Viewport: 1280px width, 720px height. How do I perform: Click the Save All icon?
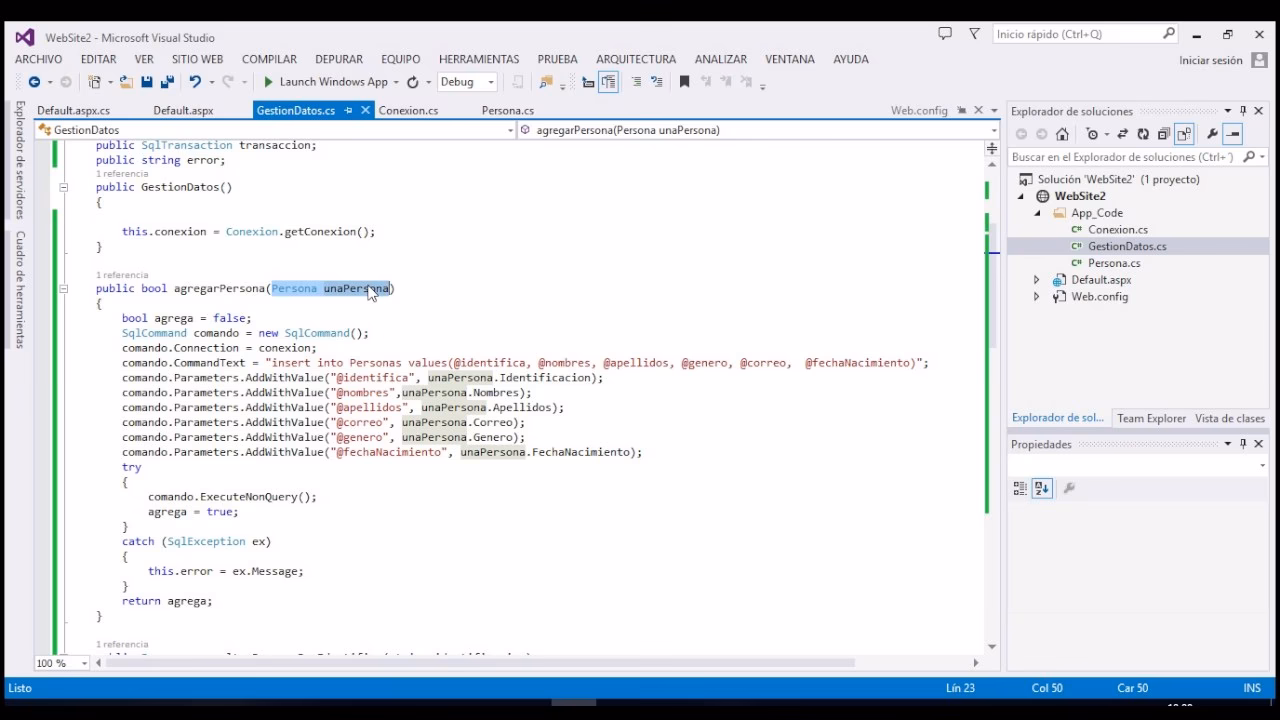point(167,82)
